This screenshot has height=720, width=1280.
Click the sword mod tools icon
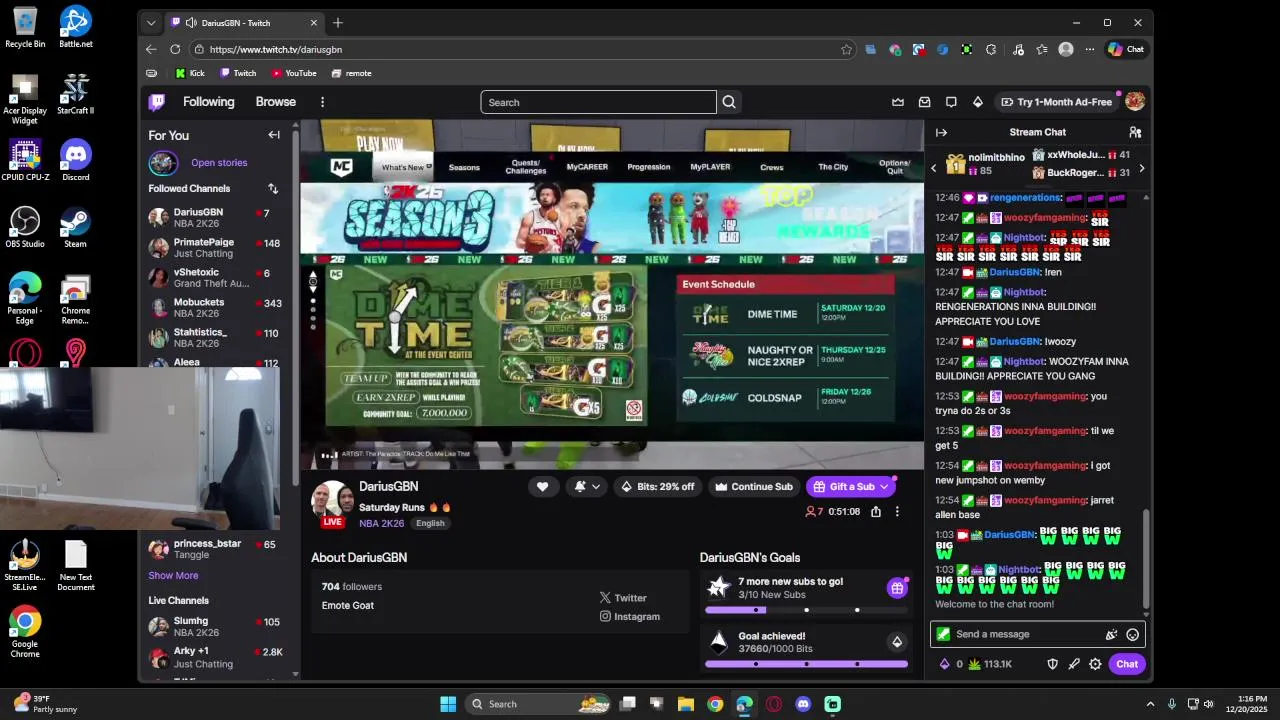pos(1074,664)
